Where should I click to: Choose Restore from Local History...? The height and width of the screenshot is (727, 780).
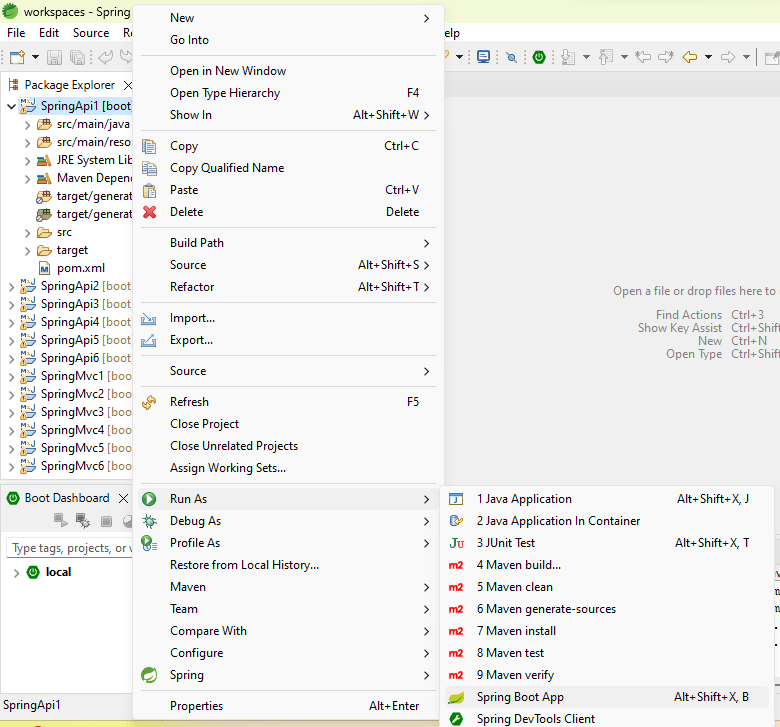point(288,565)
